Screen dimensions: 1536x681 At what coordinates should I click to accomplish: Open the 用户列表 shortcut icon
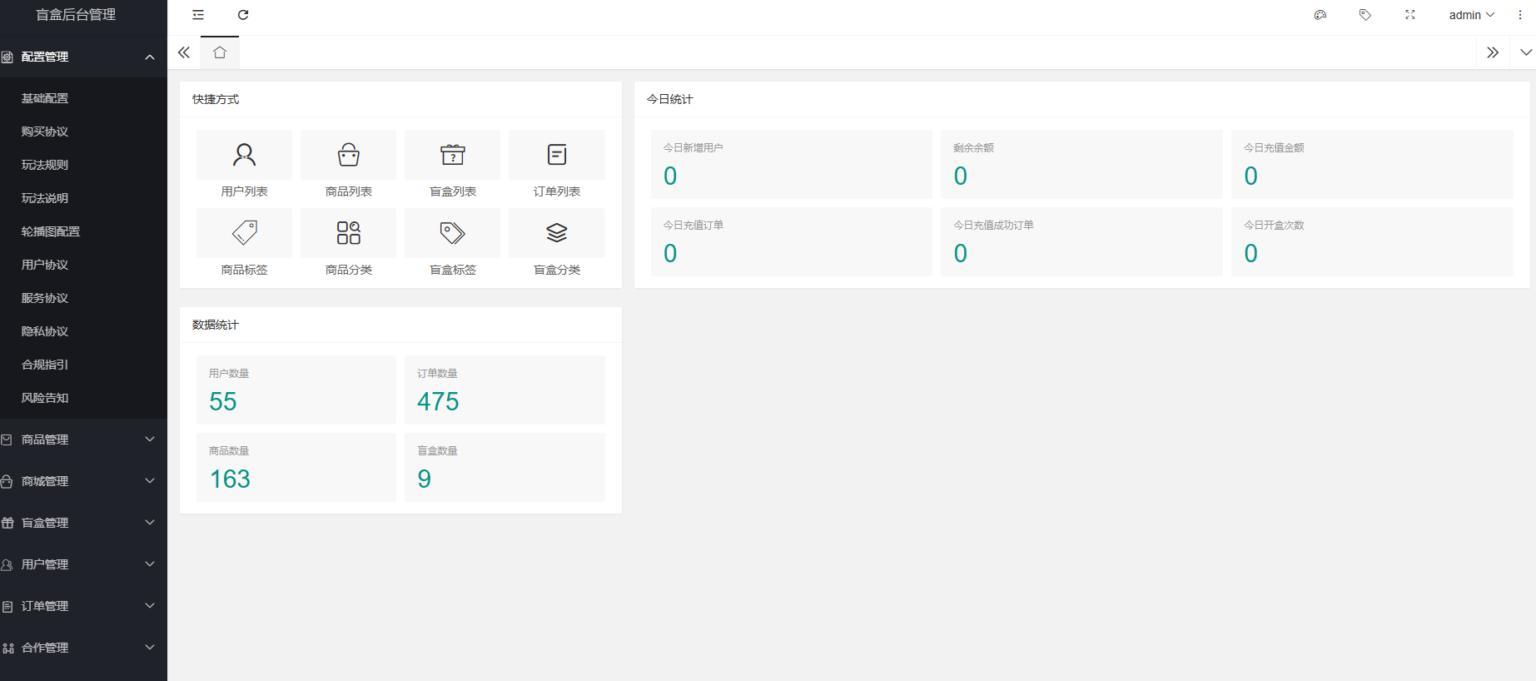(x=244, y=155)
